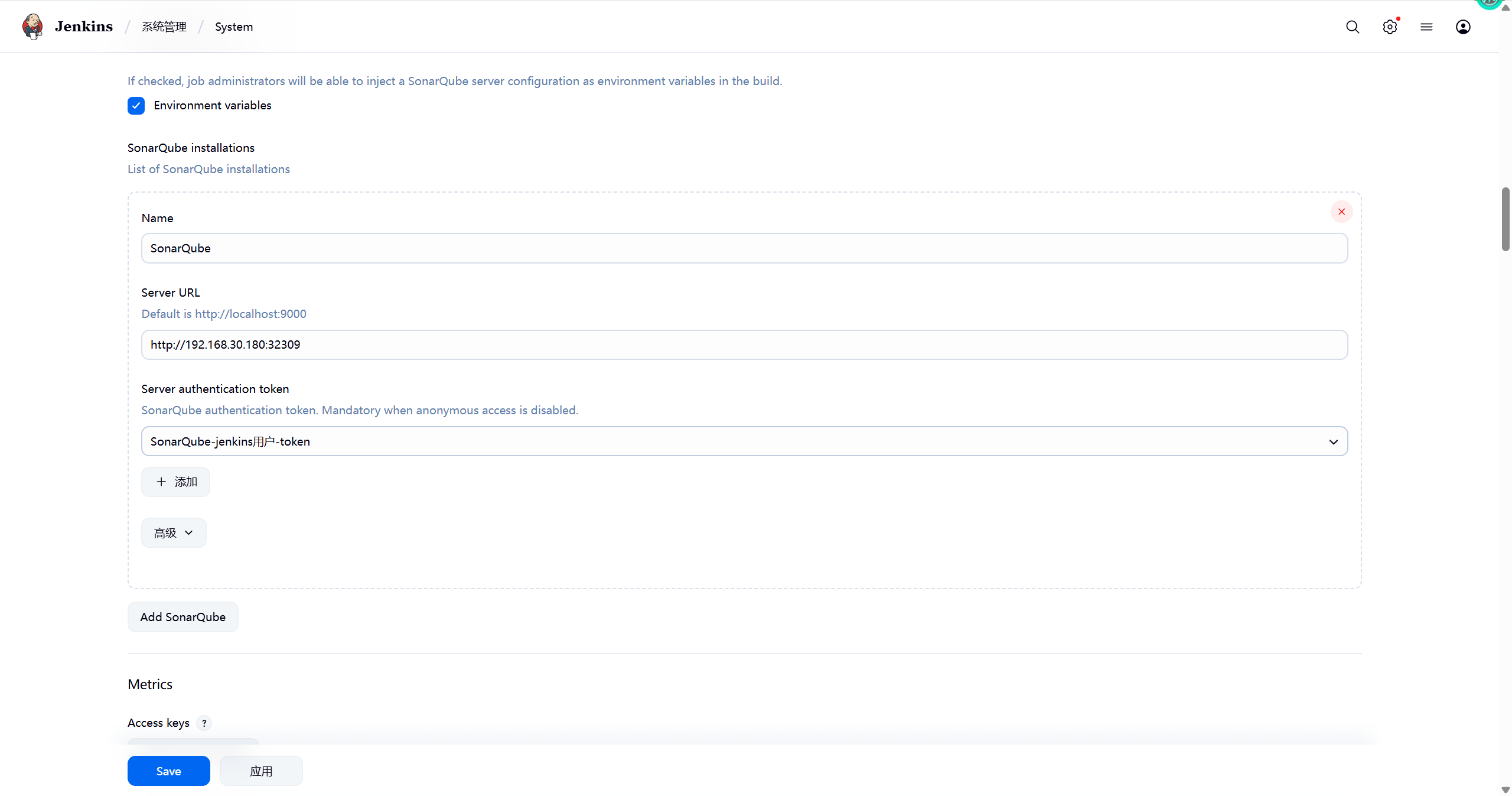1512x796 pixels.
Task: Click the 'Metrics' section heading
Action: (x=150, y=684)
